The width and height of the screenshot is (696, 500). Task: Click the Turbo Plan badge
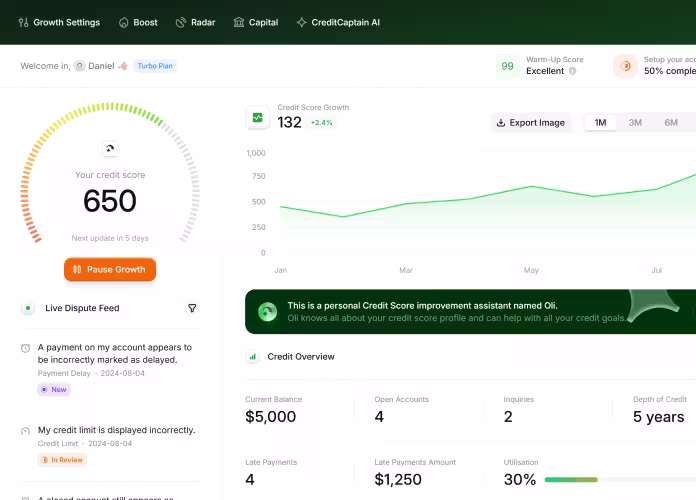click(155, 66)
